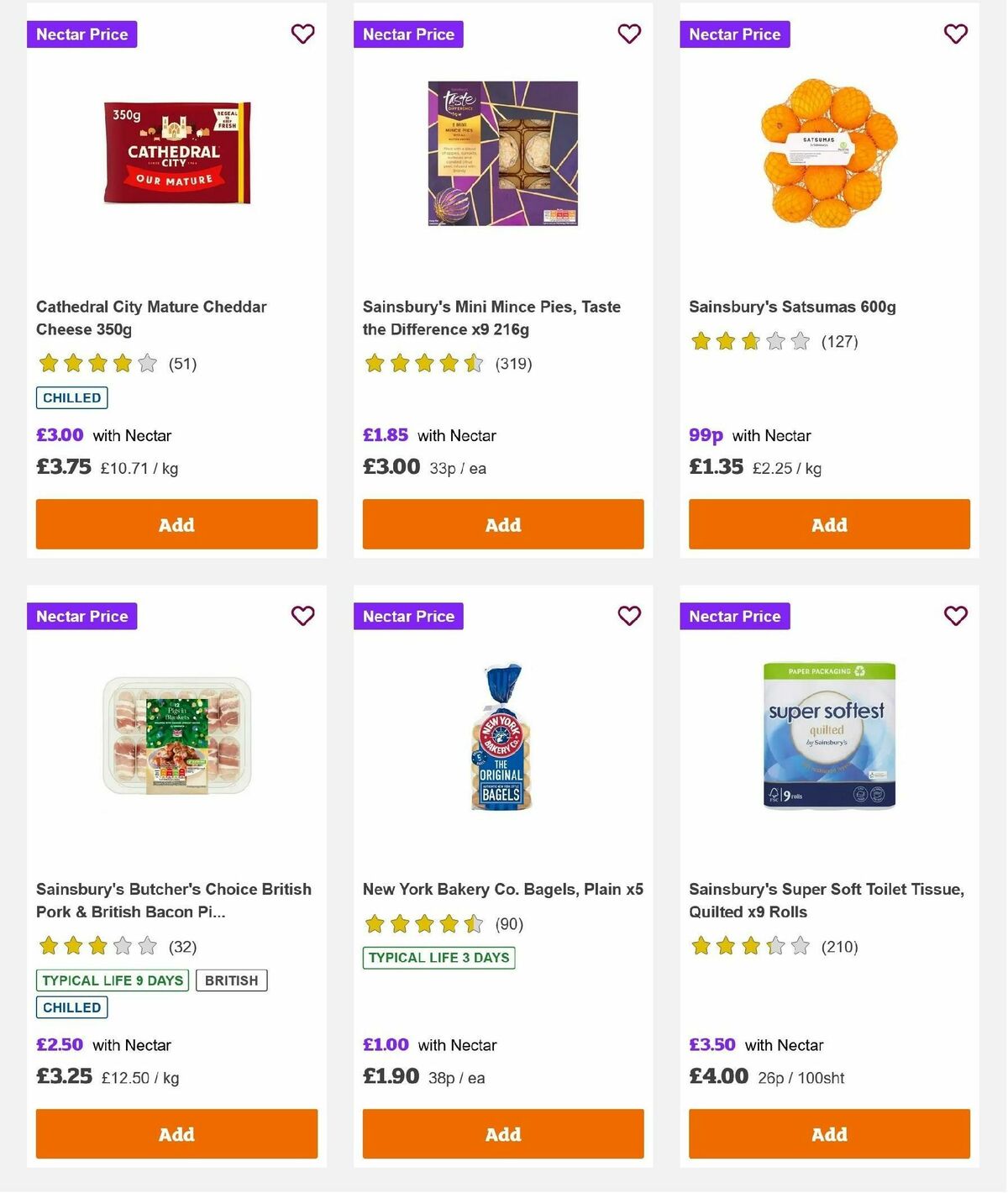Add Cathedral City Mature Cheddar to trolley
This screenshot has height=1193, width=1008.
coord(176,523)
